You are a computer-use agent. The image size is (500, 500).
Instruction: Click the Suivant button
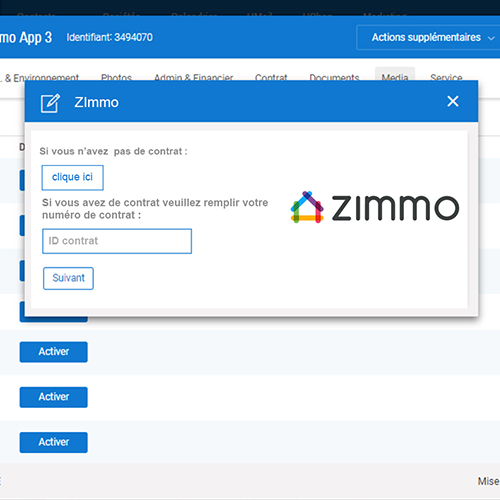click(68, 278)
